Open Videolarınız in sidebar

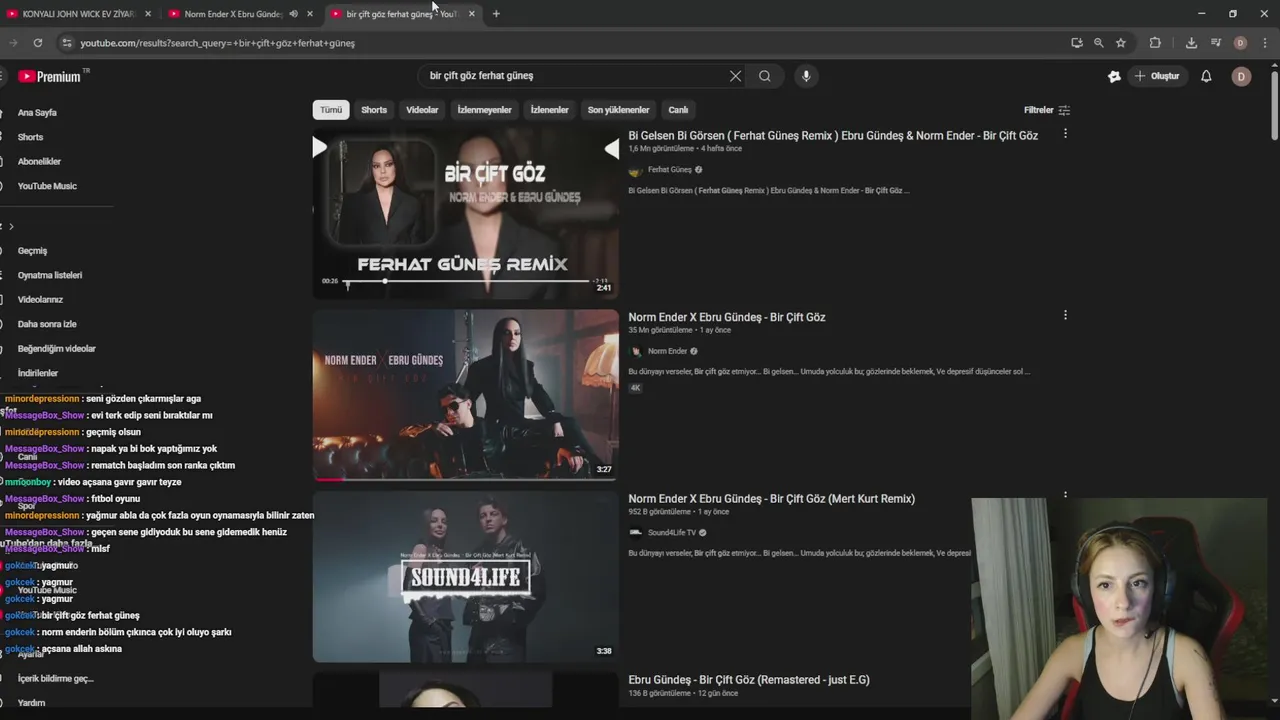pos(40,300)
